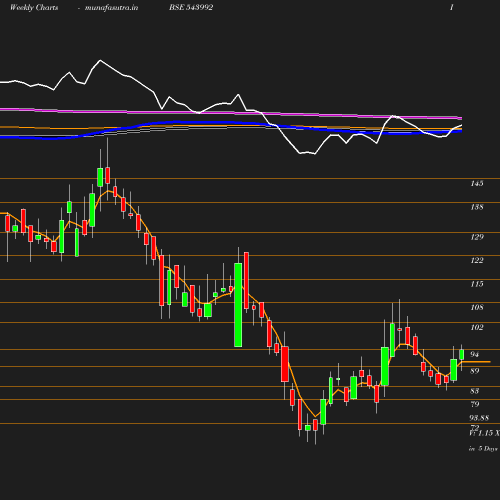
Task: Click the 'munafasutra.in' site label
Action: click(x=111, y=7)
